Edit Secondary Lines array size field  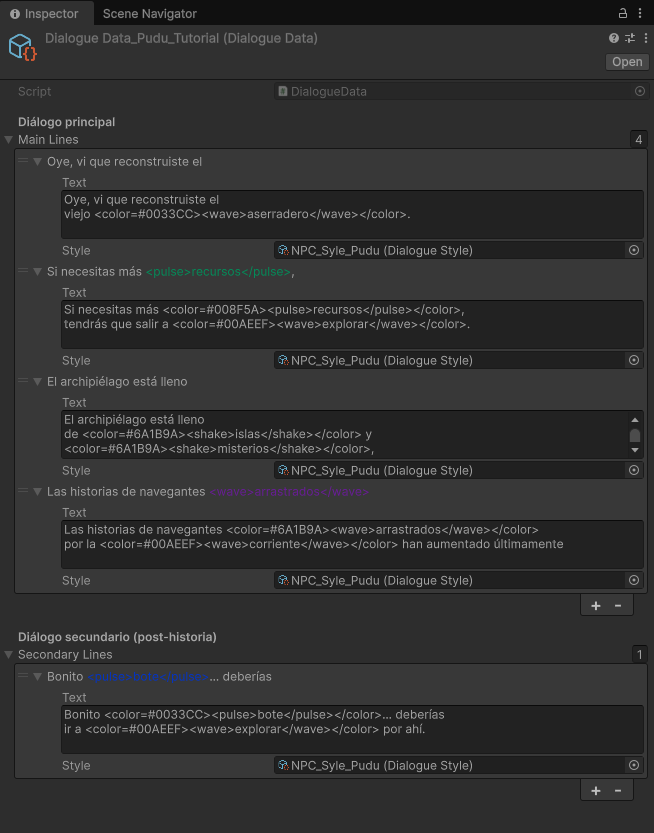tap(640, 654)
